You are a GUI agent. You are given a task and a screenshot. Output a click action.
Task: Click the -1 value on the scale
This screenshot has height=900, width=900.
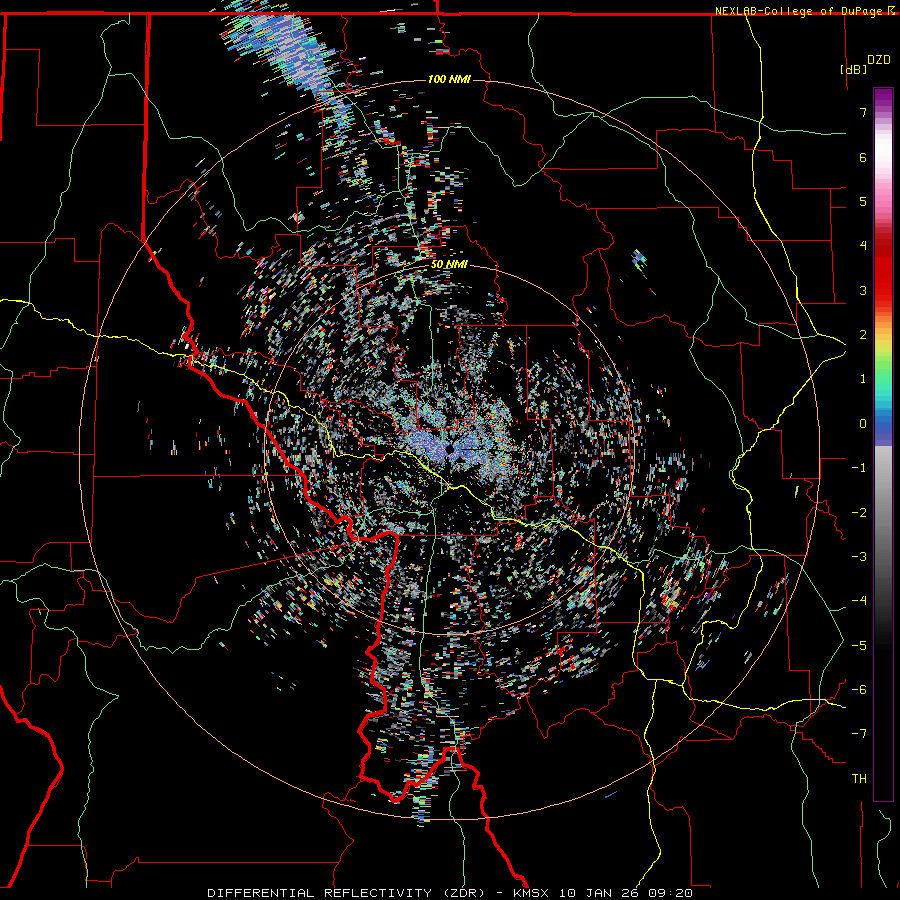[x=859, y=468]
